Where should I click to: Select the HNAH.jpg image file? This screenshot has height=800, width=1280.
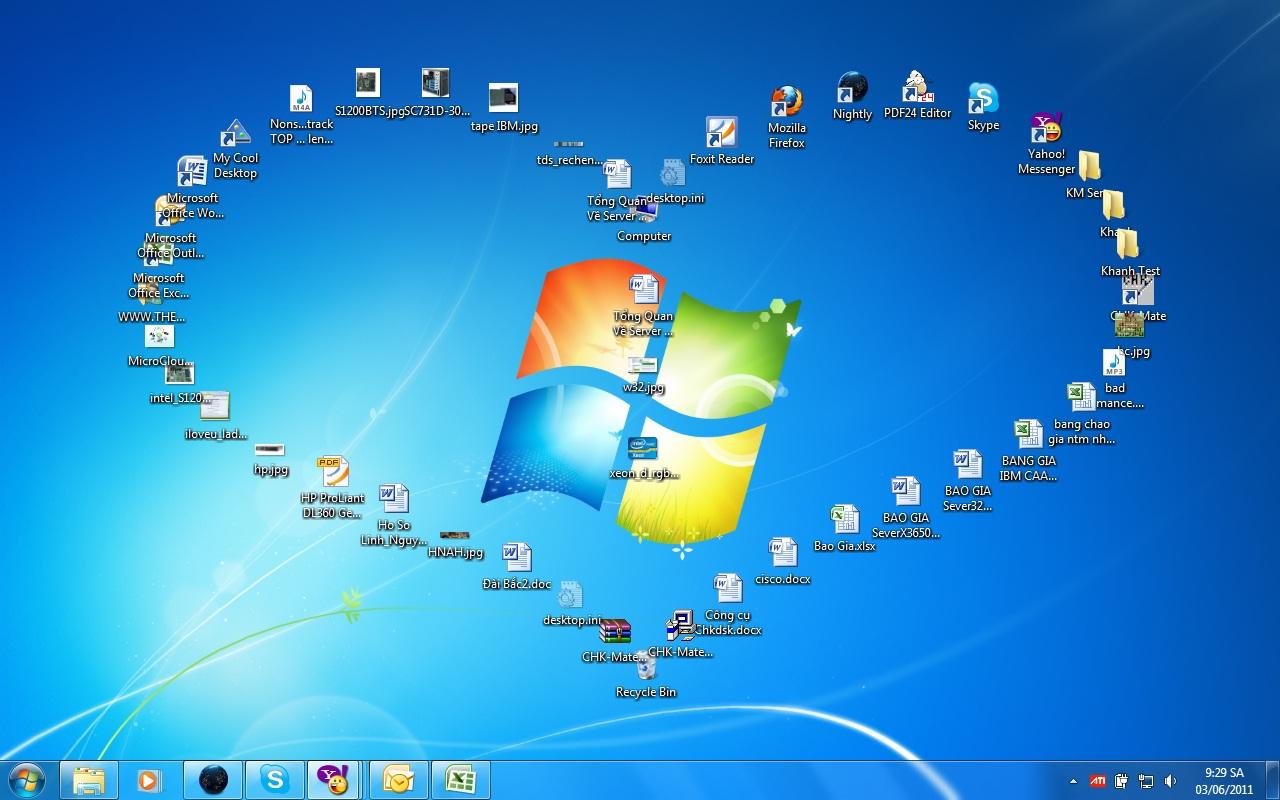pos(455,536)
